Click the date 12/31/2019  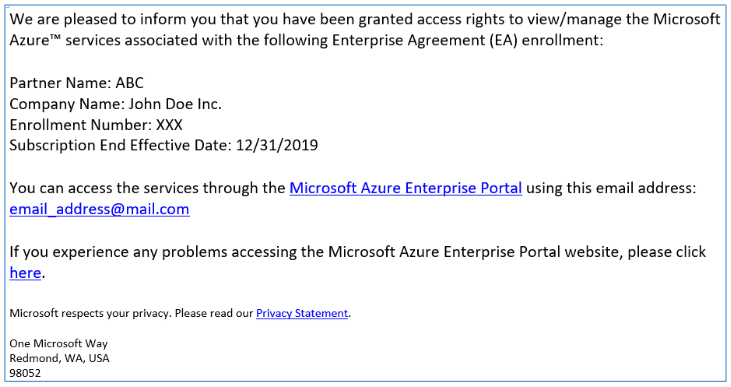click(x=277, y=145)
